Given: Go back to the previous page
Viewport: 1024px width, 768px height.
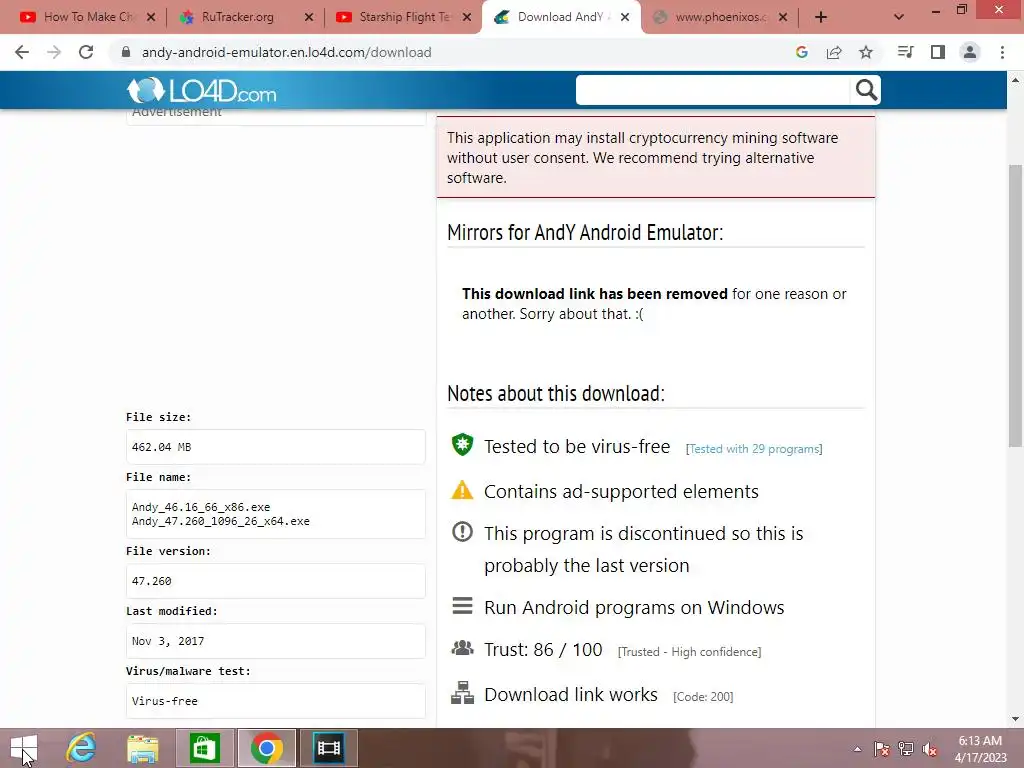Looking at the screenshot, I should coord(22,52).
